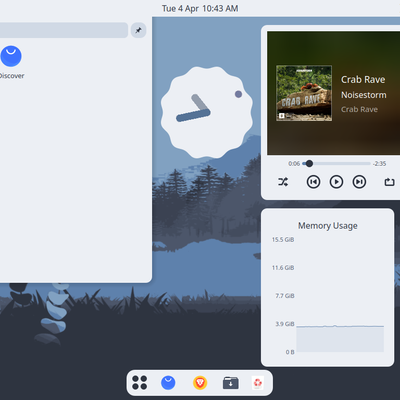The width and height of the screenshot is (400, 400).
Task: Click the Crab Rave album cover
Action: (304, 93)
